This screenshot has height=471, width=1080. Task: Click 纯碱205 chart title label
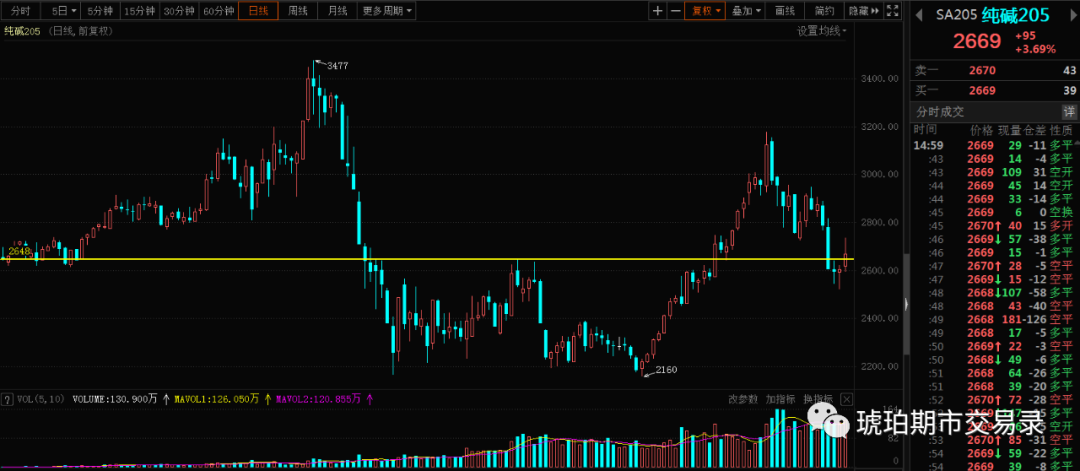23,31
